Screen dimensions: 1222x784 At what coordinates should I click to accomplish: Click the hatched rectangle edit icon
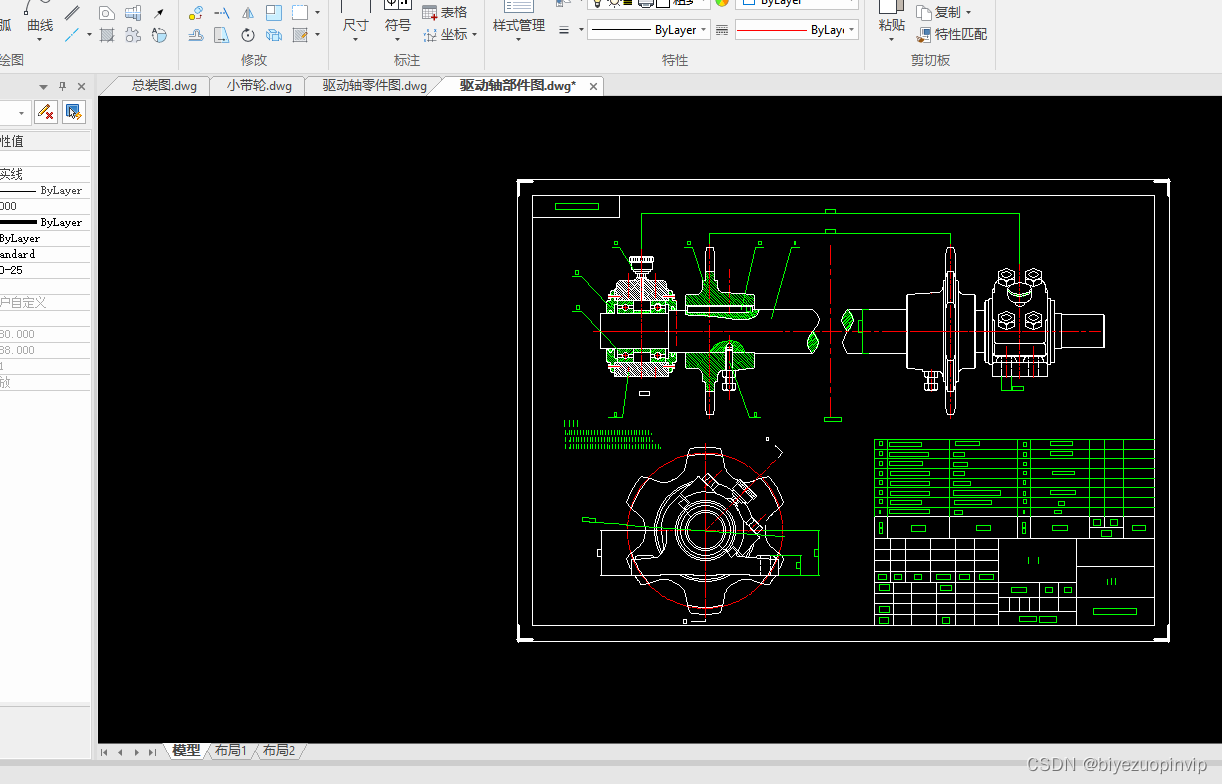[300, 35]
